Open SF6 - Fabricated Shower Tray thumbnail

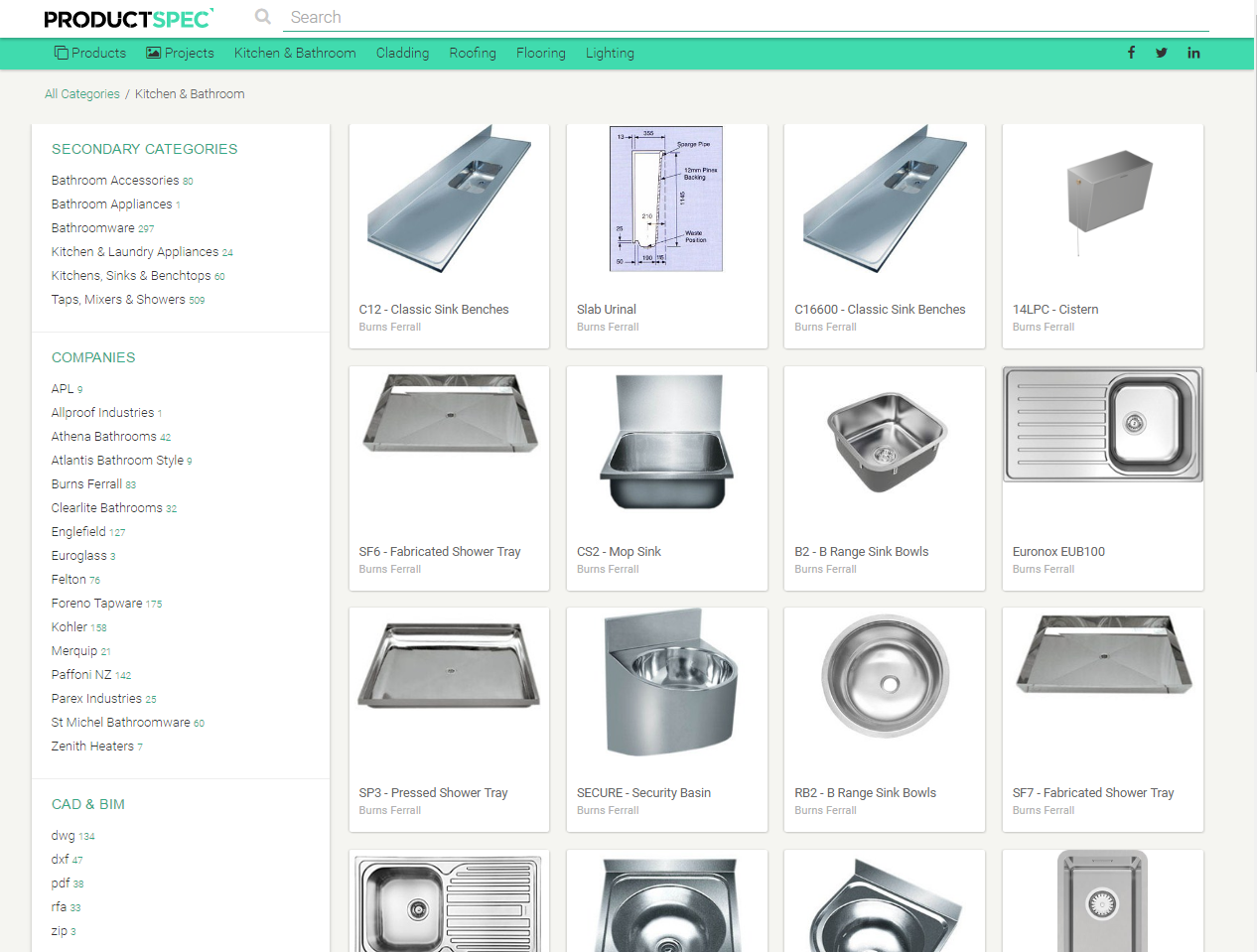point(450,414)
